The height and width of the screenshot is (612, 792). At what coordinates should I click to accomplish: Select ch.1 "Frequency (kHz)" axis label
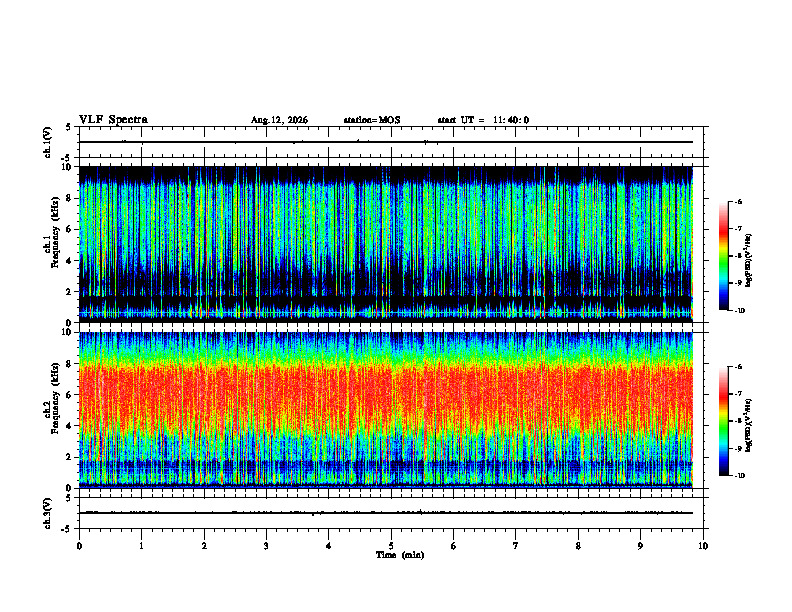pyautogui.click(x=55, y=232)
